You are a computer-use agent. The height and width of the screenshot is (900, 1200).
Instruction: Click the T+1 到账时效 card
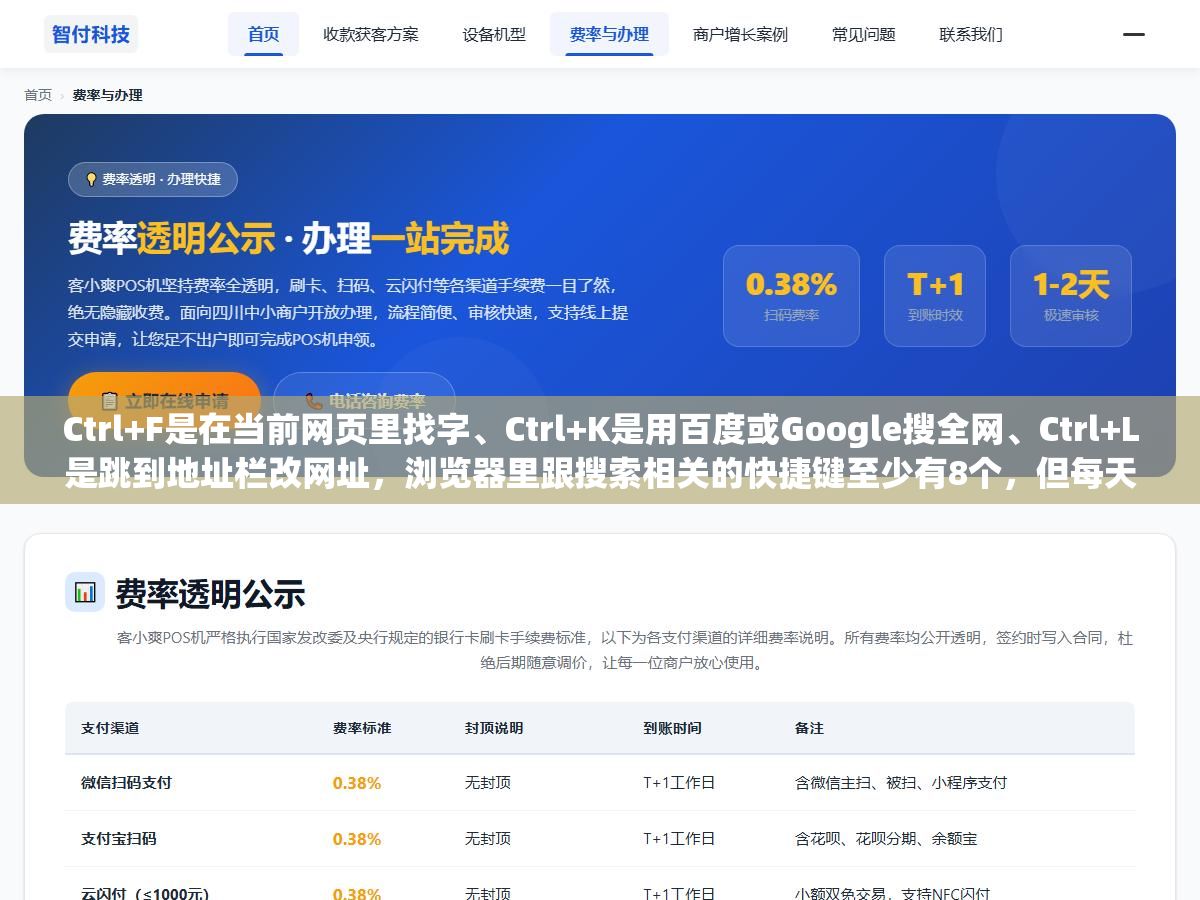[x=935, y=296]
